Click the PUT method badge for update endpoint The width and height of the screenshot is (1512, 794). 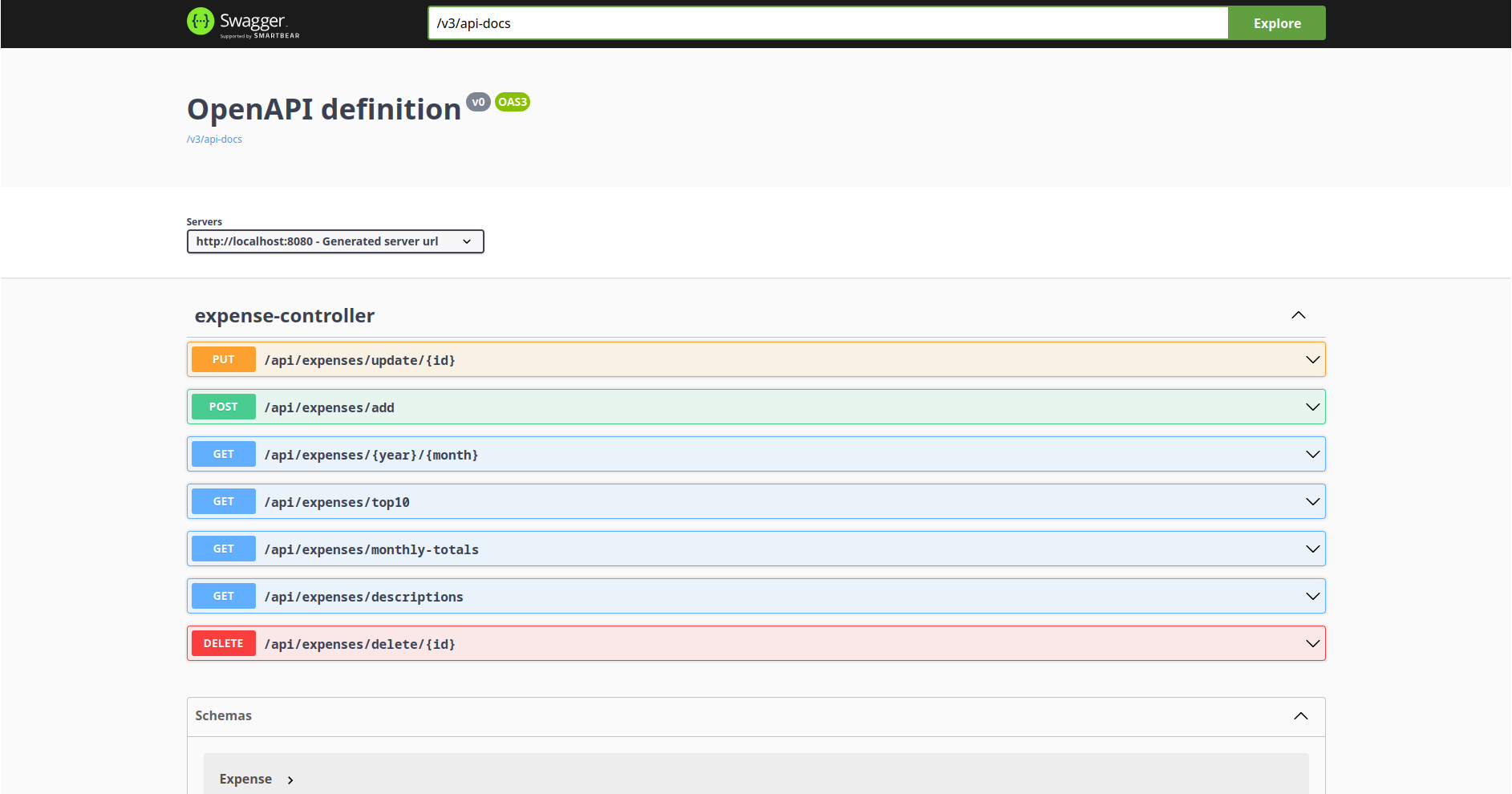tap(223, 359)
